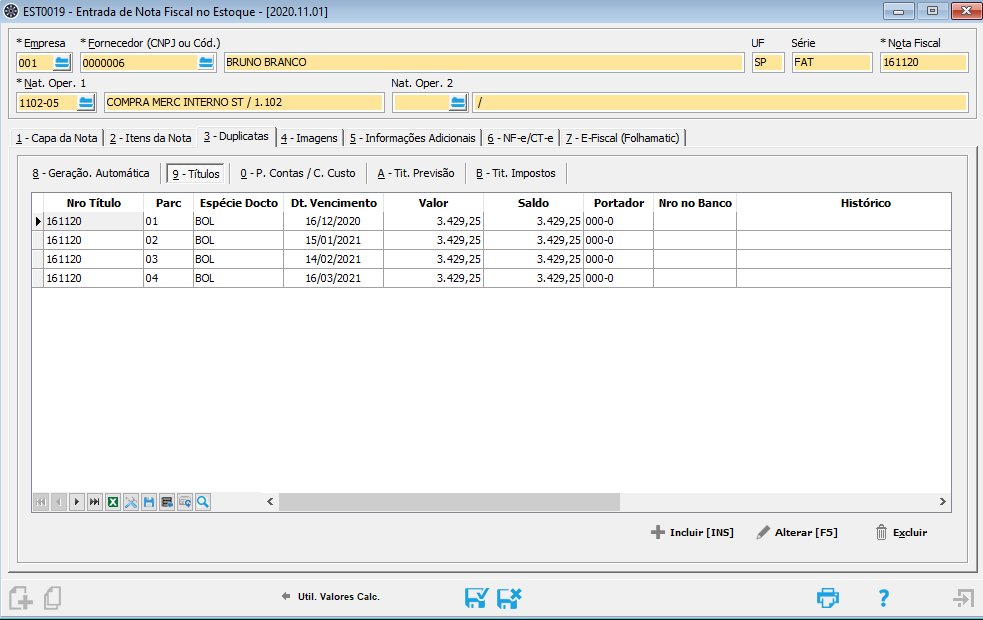Click the save with X cancel icon
The width and height of the screenshot is (983, 620).
pos(509,597)
